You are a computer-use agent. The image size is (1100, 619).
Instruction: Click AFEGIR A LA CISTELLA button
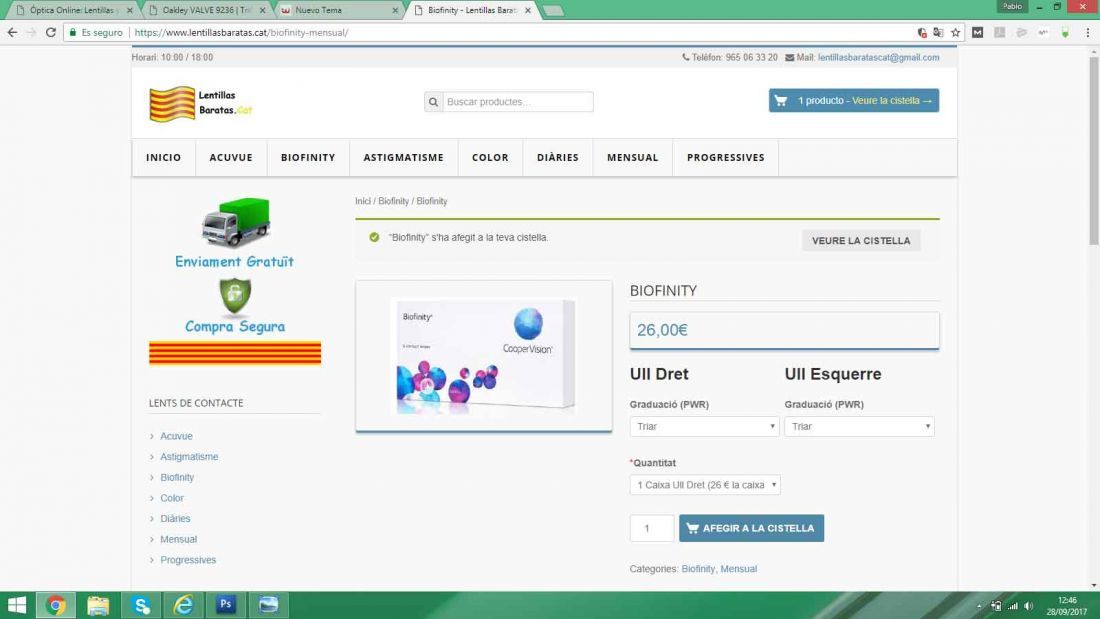751,528
